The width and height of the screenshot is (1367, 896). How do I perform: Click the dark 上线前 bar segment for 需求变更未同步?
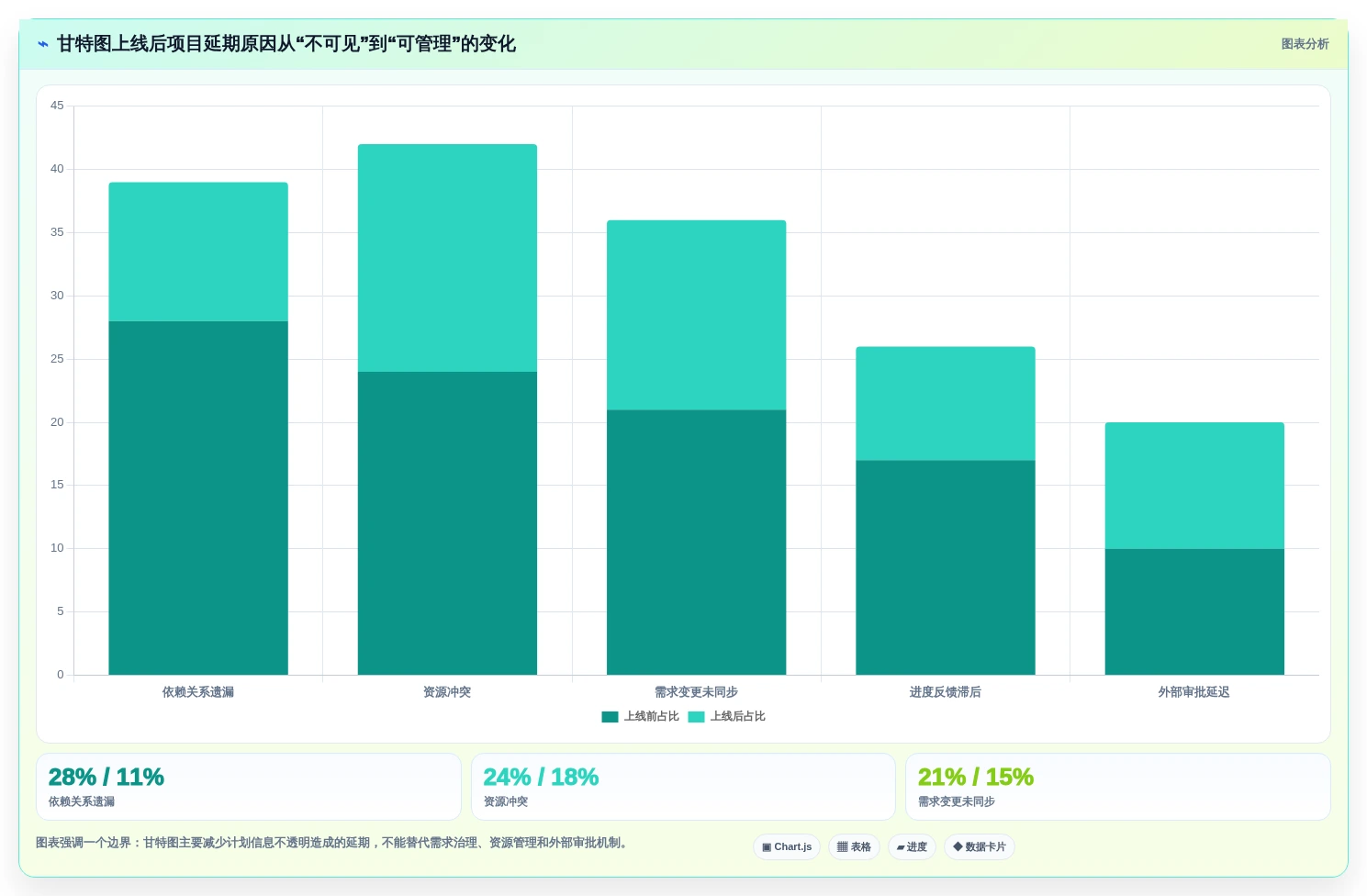696,542
